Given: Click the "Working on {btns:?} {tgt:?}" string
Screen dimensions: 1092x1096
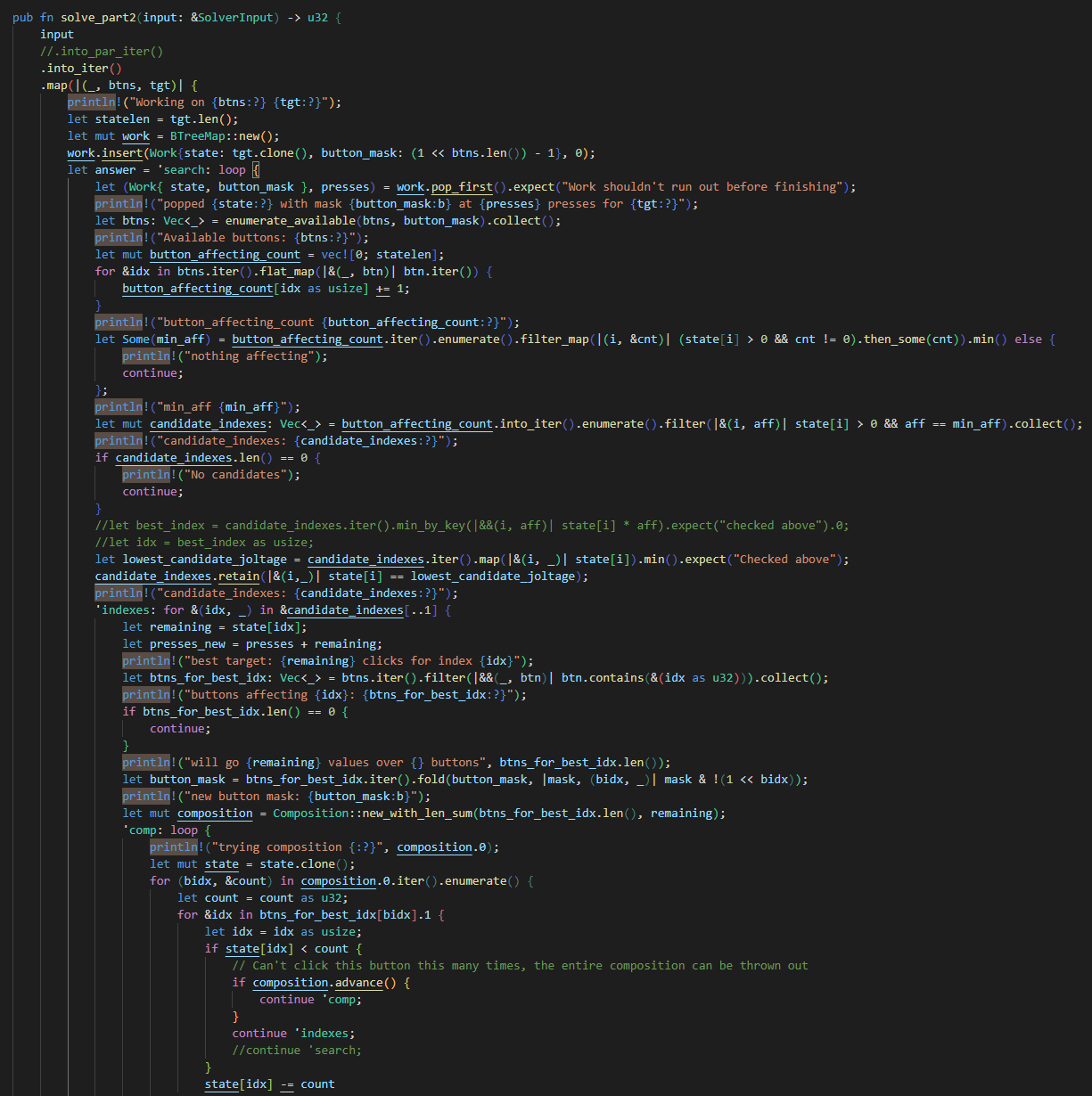Looking at the screenshot, I should (232, 102).
